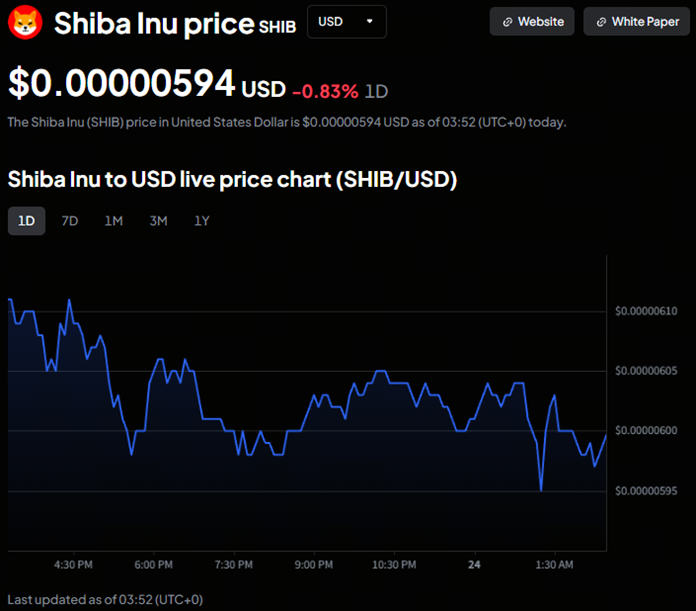Click the SHIB ticker beside the title

tap(277, 26)
